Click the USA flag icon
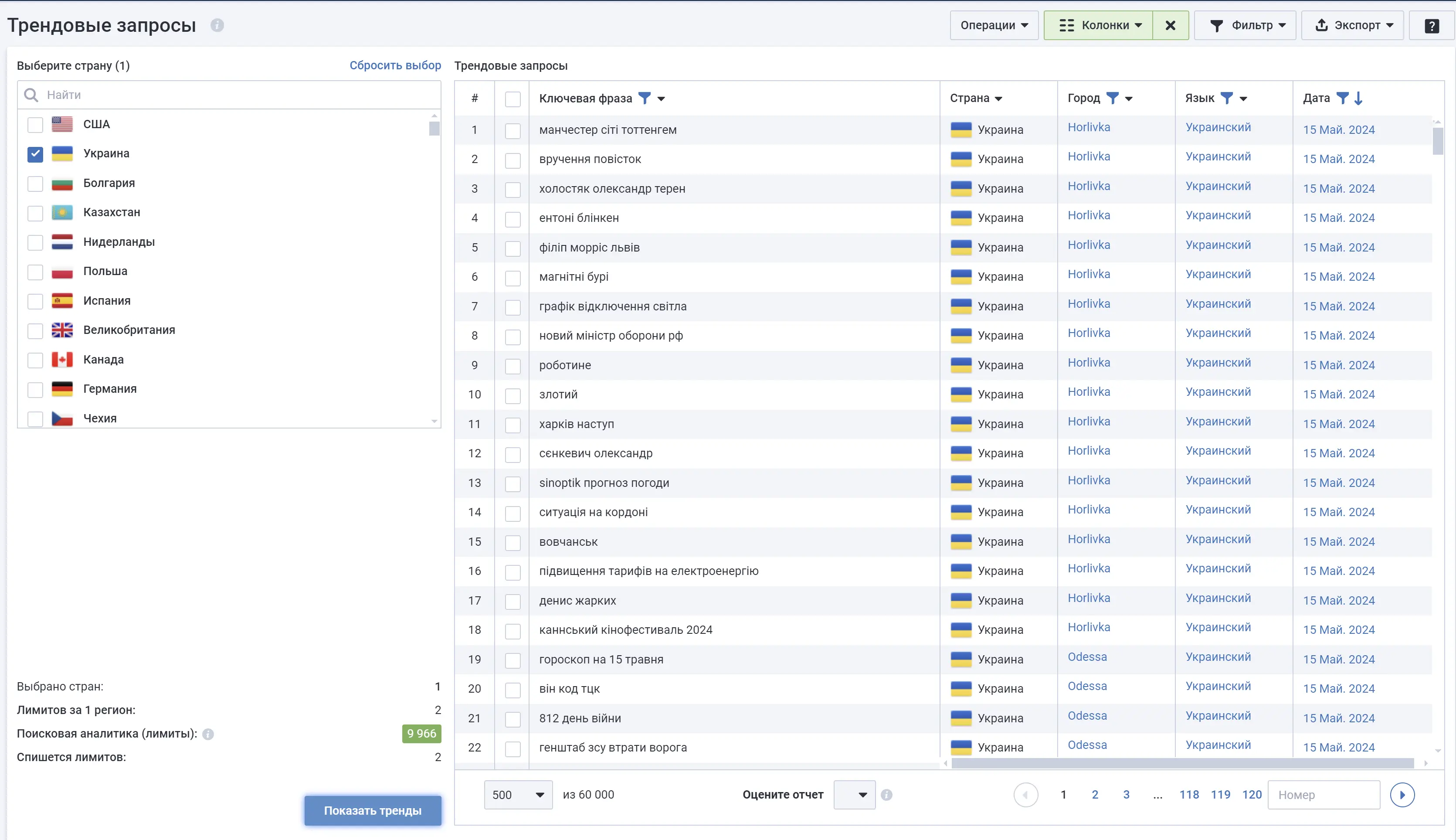 tap(62, 124)
